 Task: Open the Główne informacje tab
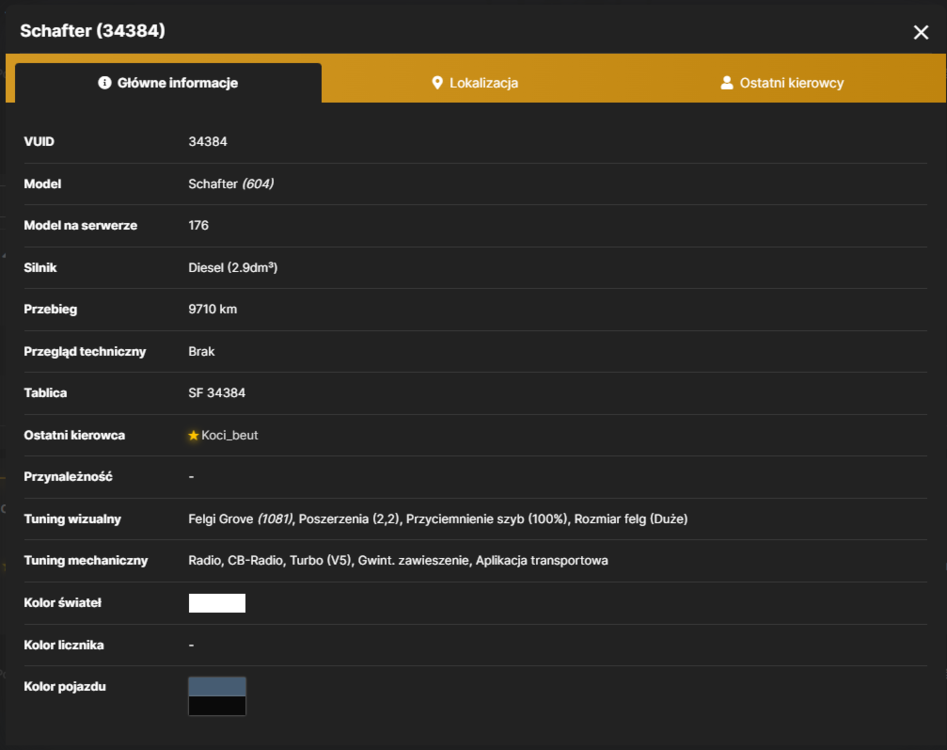tap(168, 83)
